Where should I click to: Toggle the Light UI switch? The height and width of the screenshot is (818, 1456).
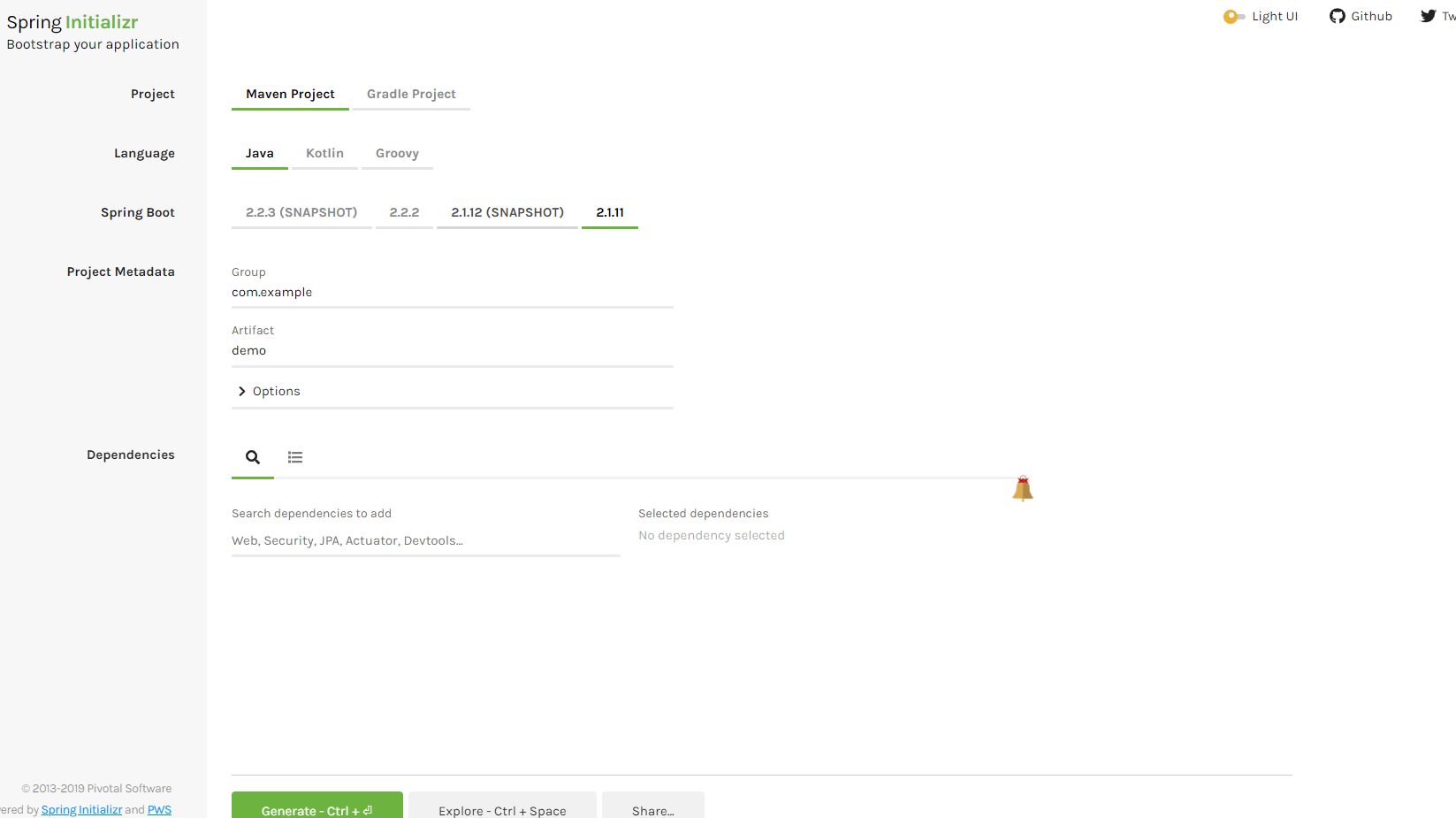click(1234, 16)
